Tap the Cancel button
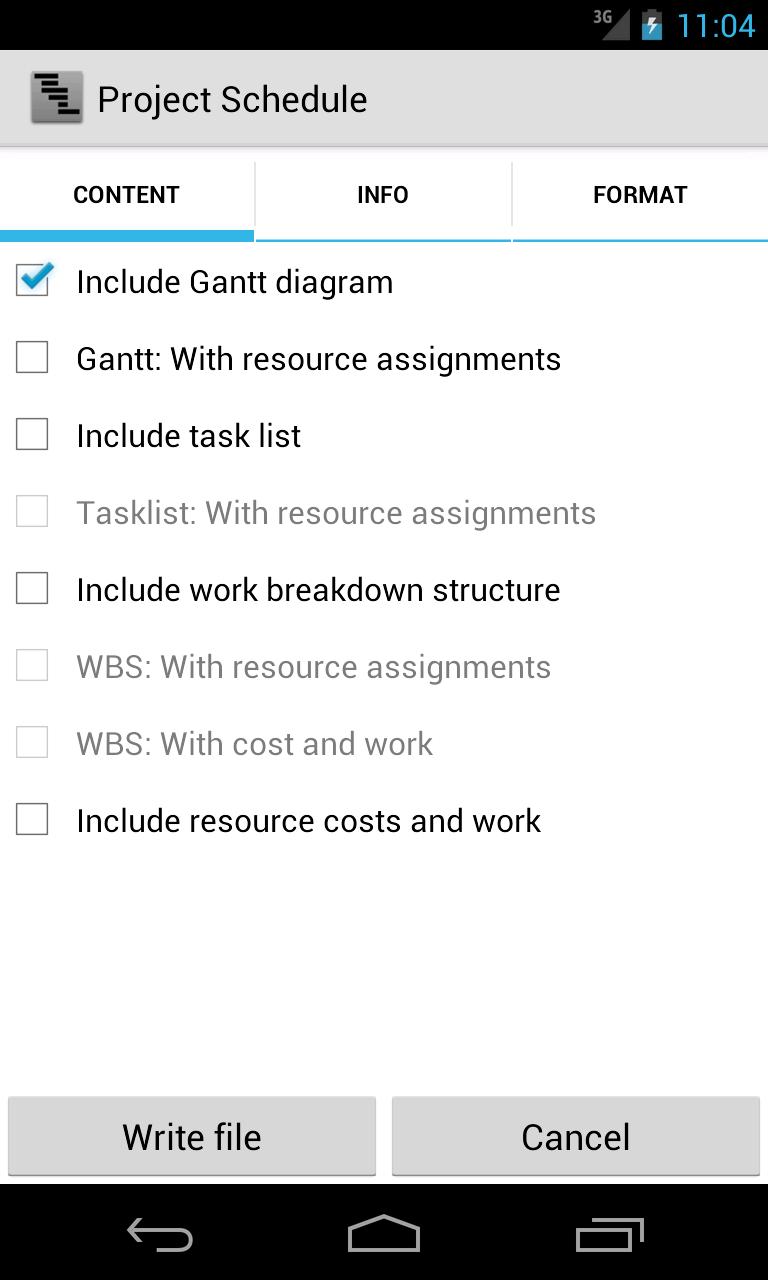This screenshot has width=768, height=1280. coord(575,1136)
